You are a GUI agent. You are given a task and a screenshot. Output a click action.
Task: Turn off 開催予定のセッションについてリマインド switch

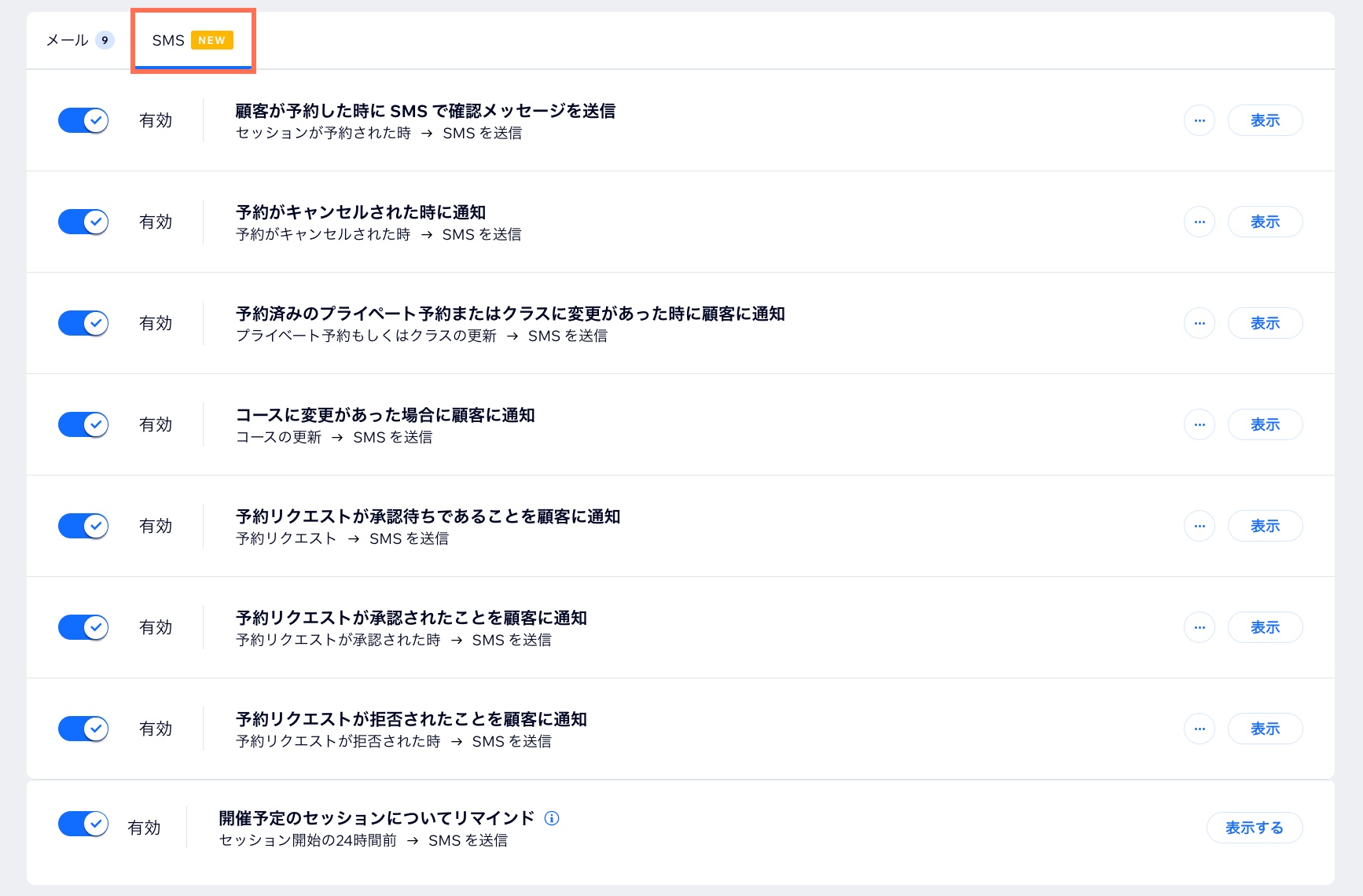pyautogui.click(x=83, y=824)
